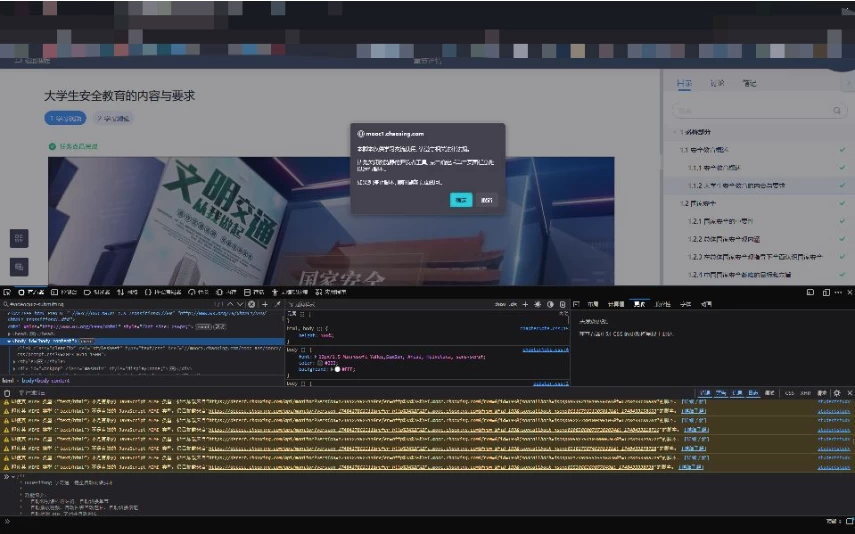Confirm the mooc1.chaoxing.com alert dialog
The height and width of the screenshot is (534, 855).
461,200
